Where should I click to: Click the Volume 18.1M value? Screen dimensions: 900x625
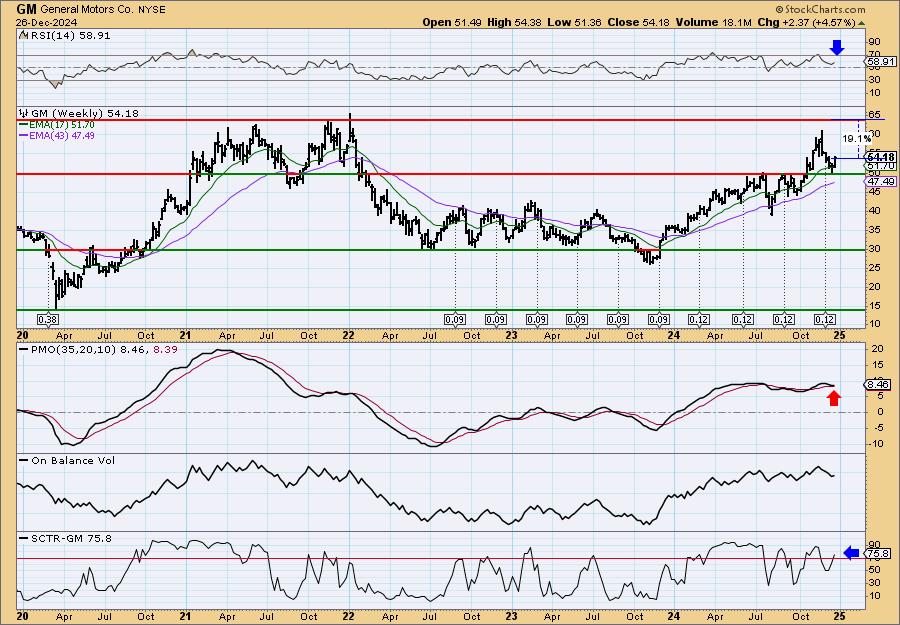click(712, 22)
